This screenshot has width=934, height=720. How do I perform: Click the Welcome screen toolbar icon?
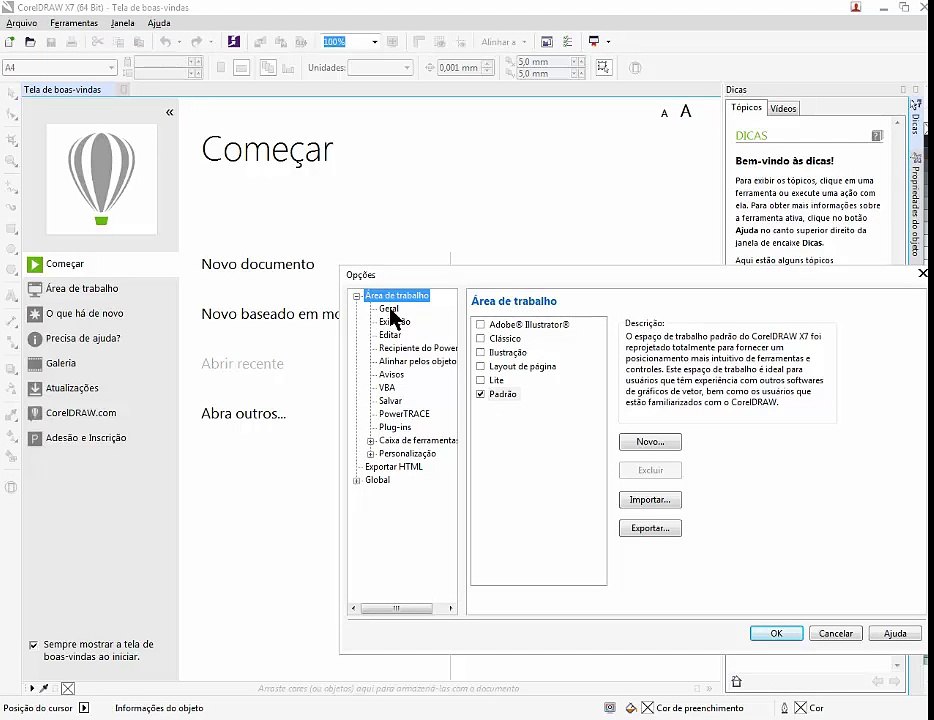pyautogui.click(x=547, y=42)
